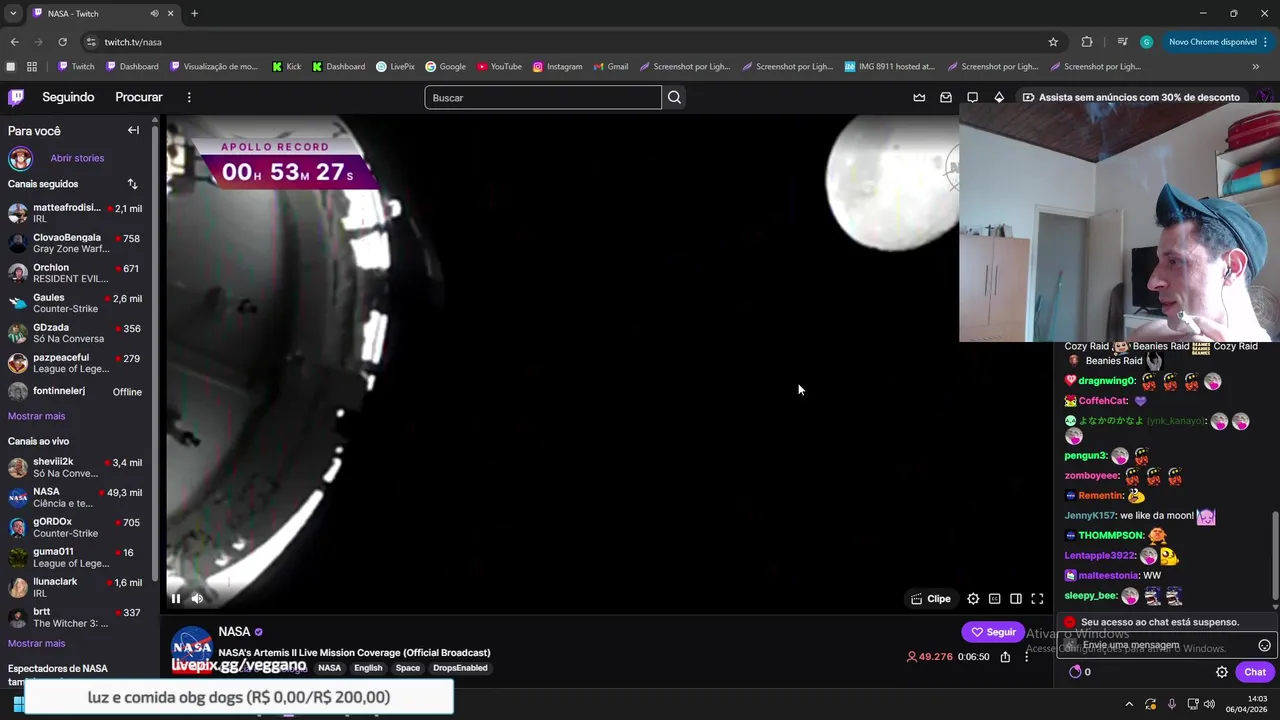Screen dimensions: 1280x720
Task: Open the notifications inbox icon
Action: coord(946,97)
